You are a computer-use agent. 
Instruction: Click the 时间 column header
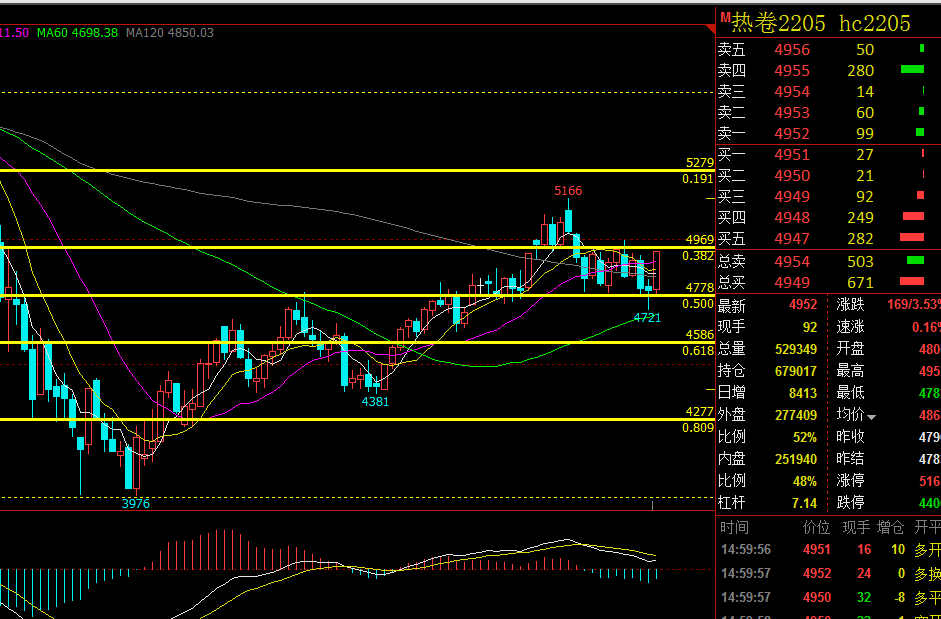click(735, 528)
